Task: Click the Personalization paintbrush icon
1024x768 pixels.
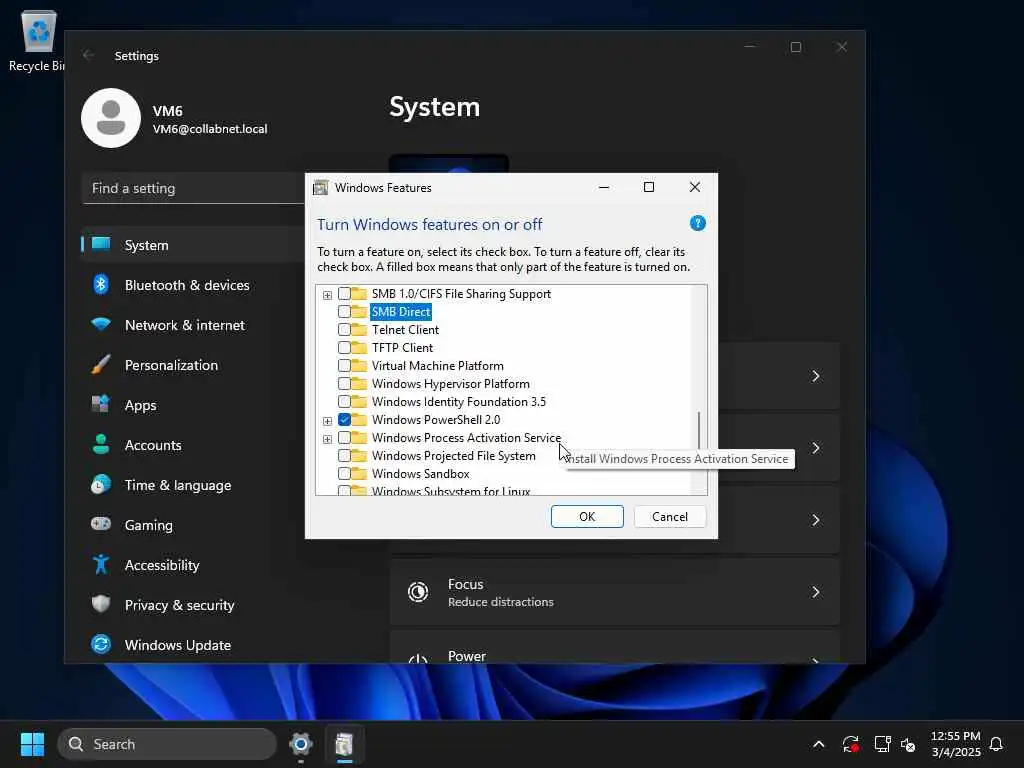Action: 101,364
